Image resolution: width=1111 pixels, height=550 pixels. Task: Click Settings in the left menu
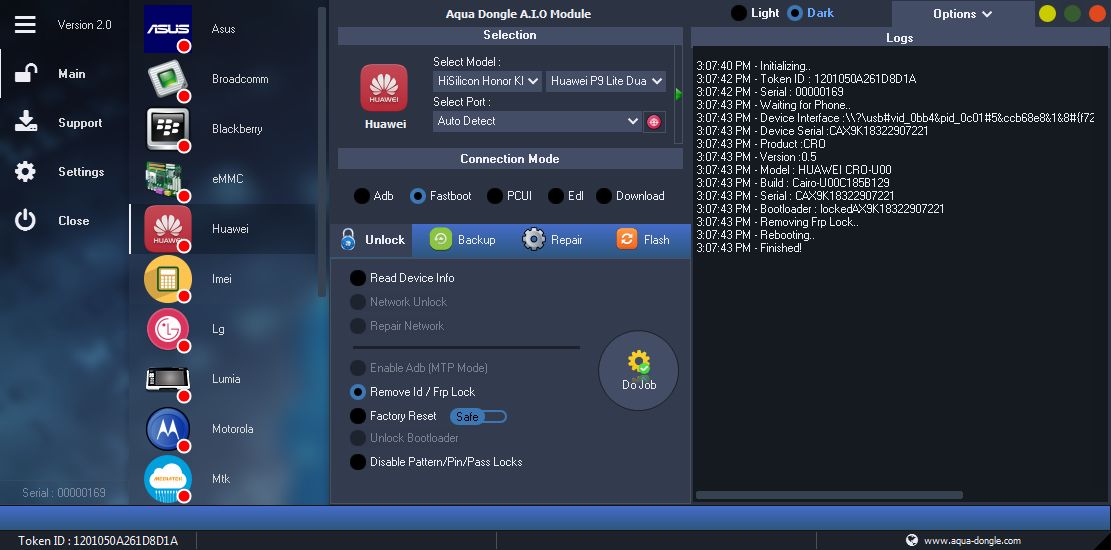pyautogui.click(x=81, y=172)
